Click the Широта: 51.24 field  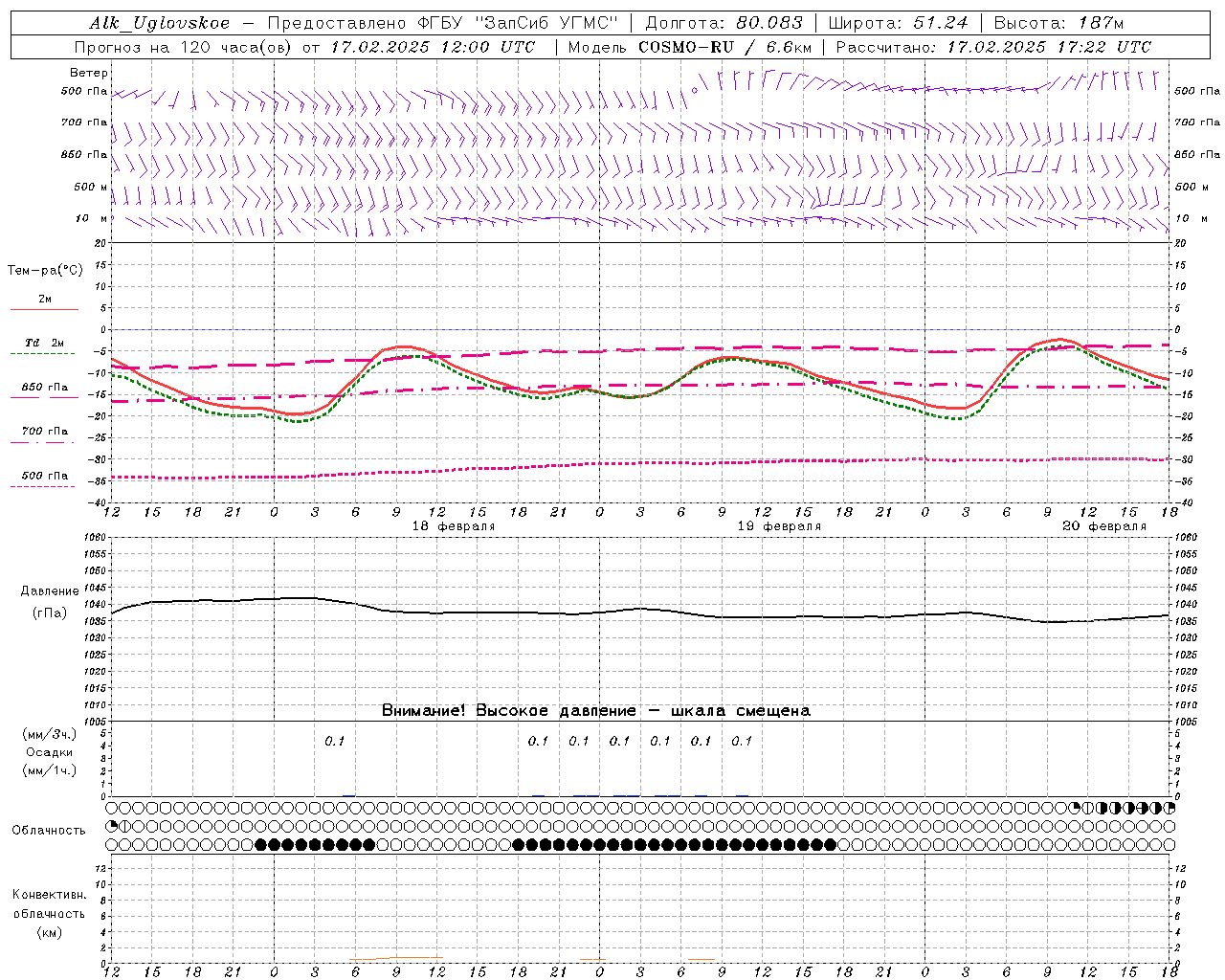[x=898, y=23]
